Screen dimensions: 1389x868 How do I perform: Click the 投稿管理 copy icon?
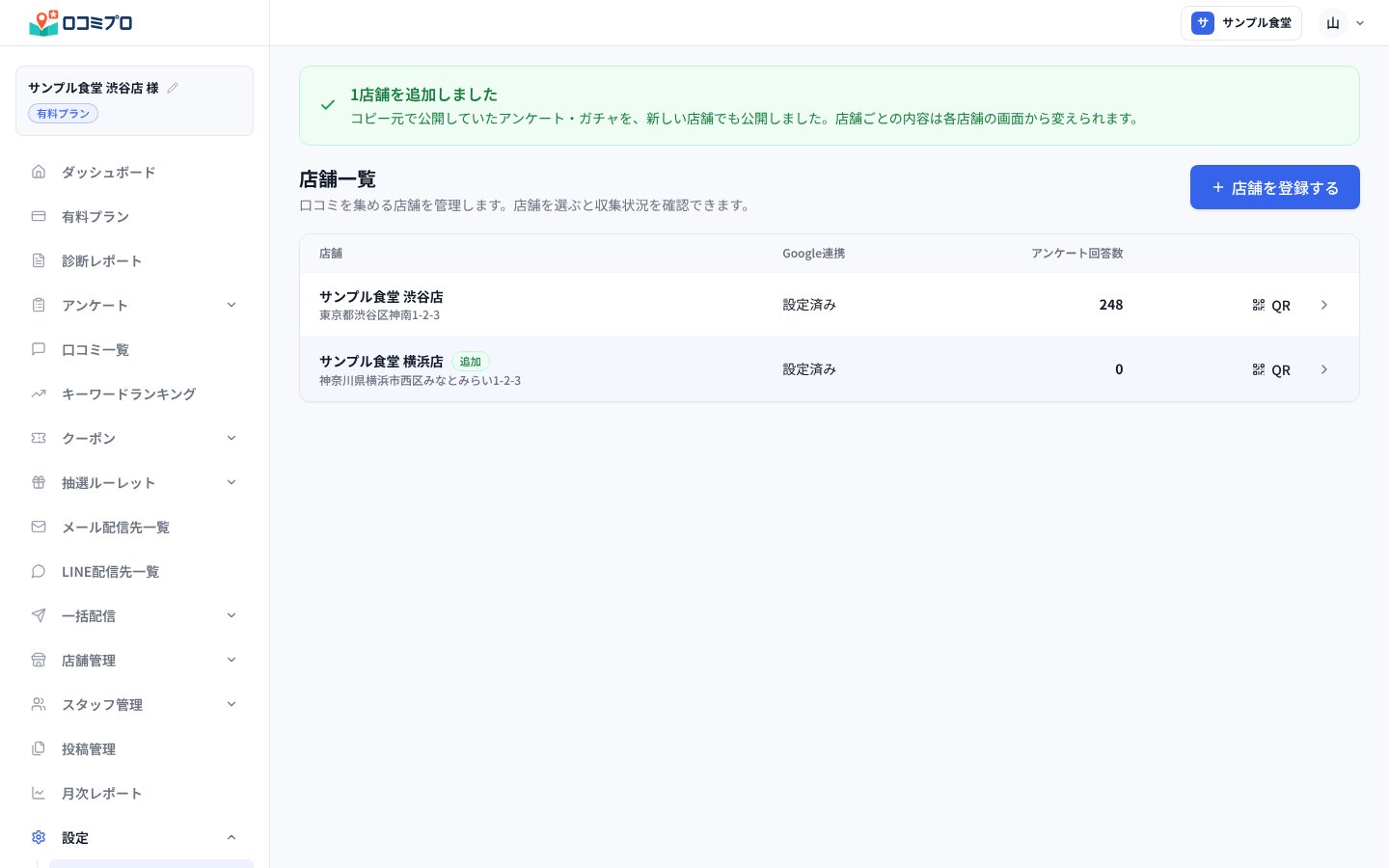[x=39, y=748]
